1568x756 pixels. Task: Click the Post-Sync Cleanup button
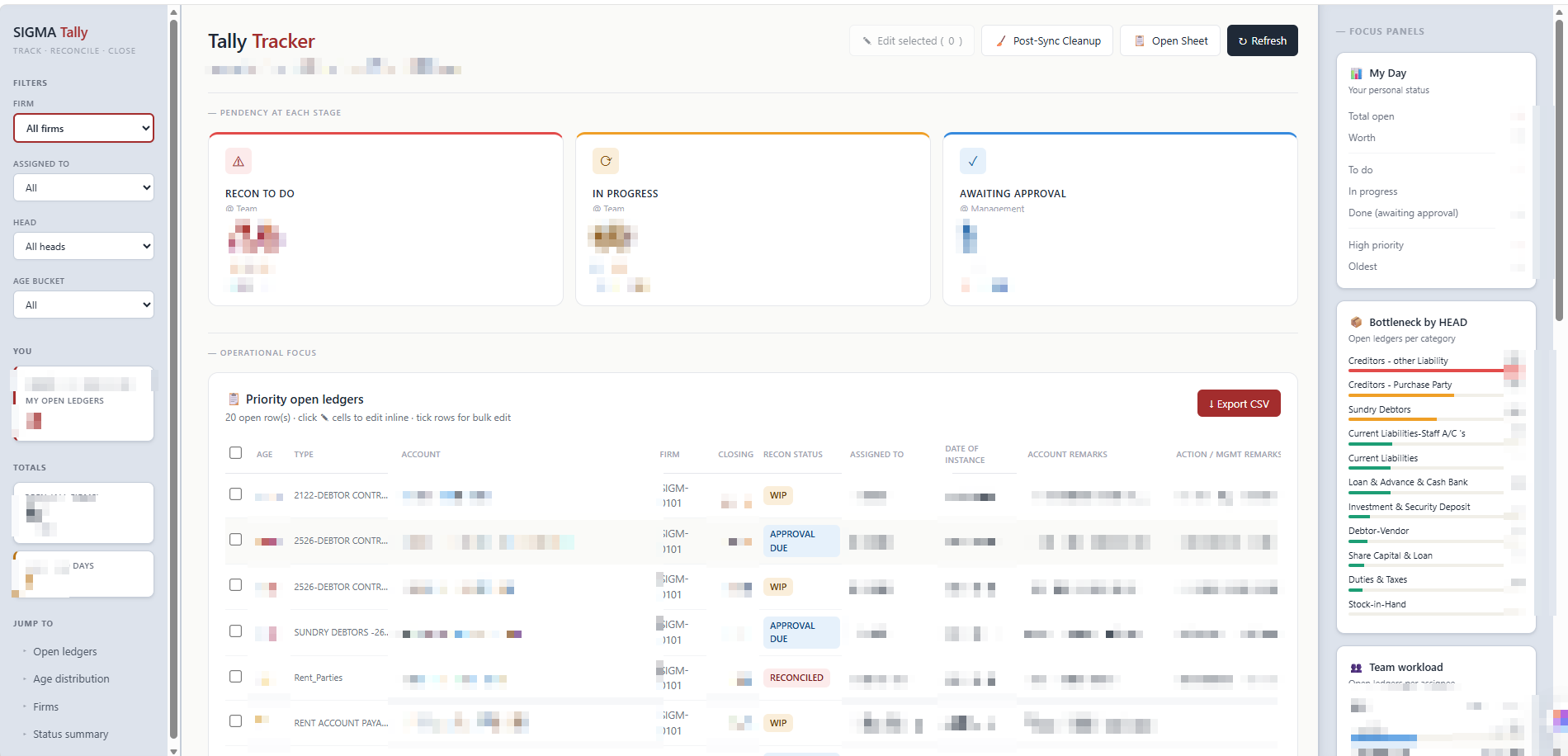click(1047, 40)
